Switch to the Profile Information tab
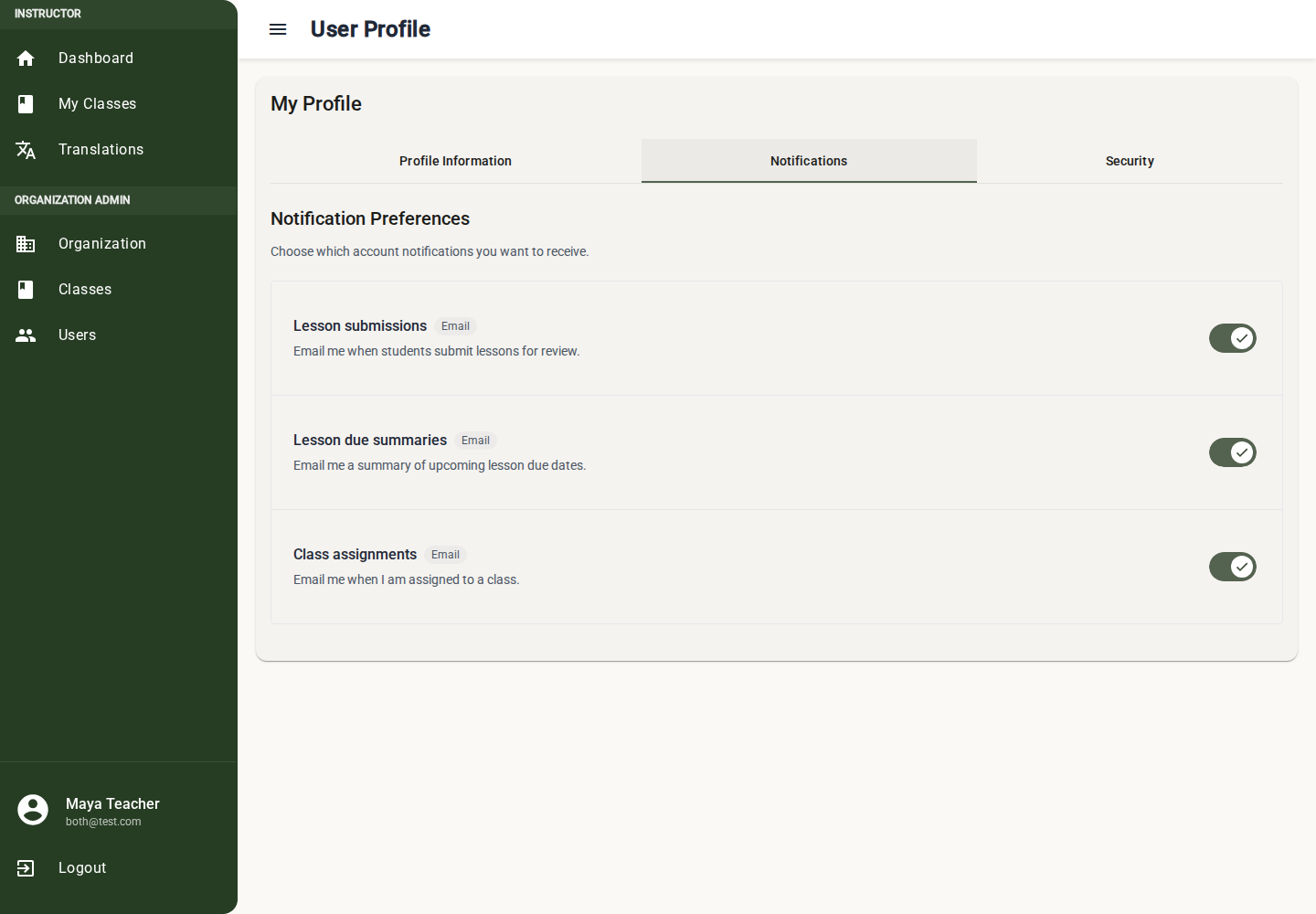Viewport: 1316px width, 914px height. [x=455, y=161]
